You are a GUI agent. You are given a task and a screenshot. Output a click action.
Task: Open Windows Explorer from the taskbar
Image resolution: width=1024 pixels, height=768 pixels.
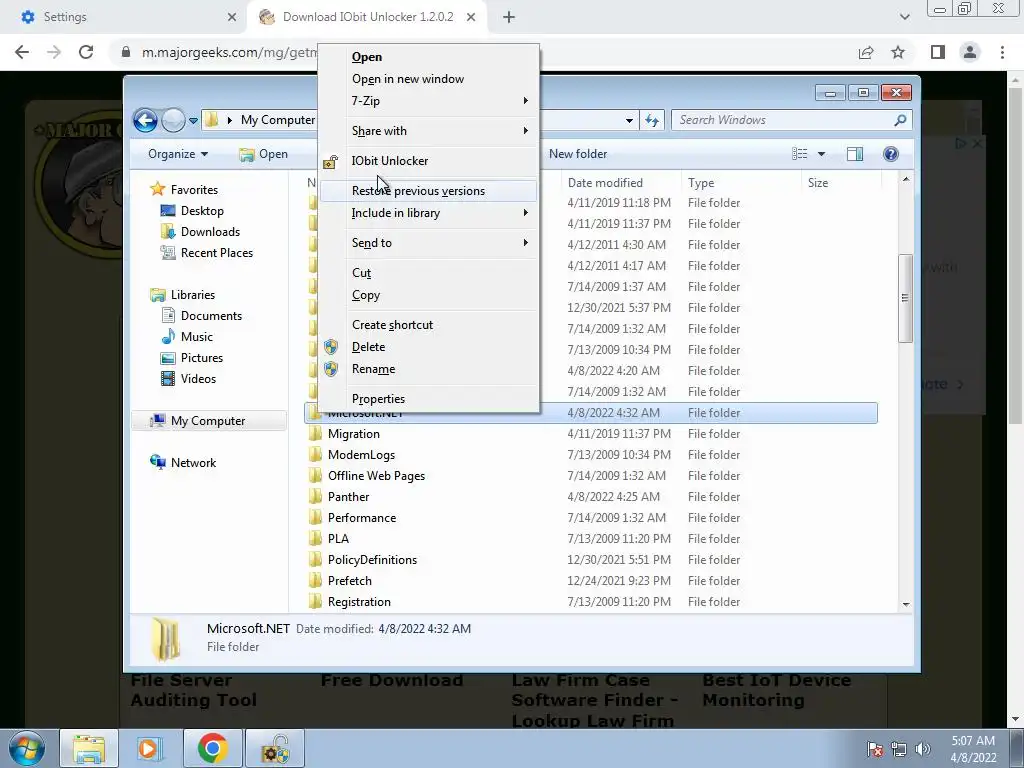[x=89, y=748]
